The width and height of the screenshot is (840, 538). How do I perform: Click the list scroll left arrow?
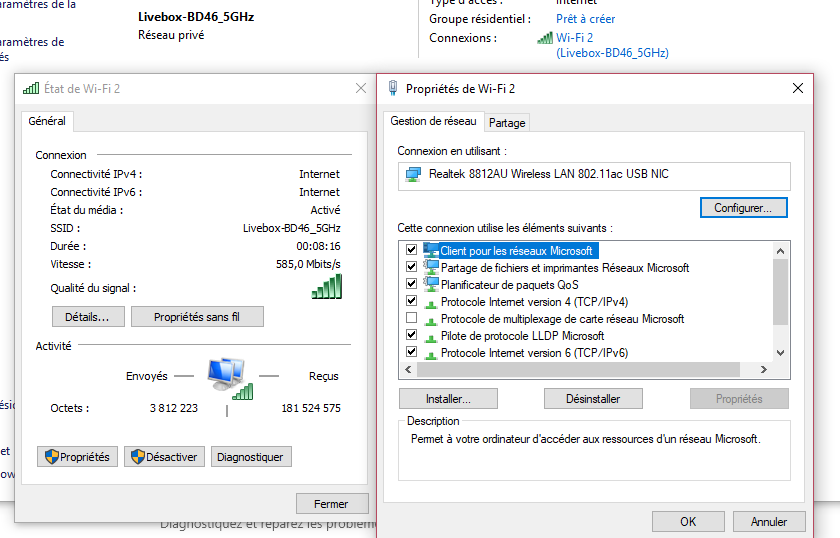(408, 370)
